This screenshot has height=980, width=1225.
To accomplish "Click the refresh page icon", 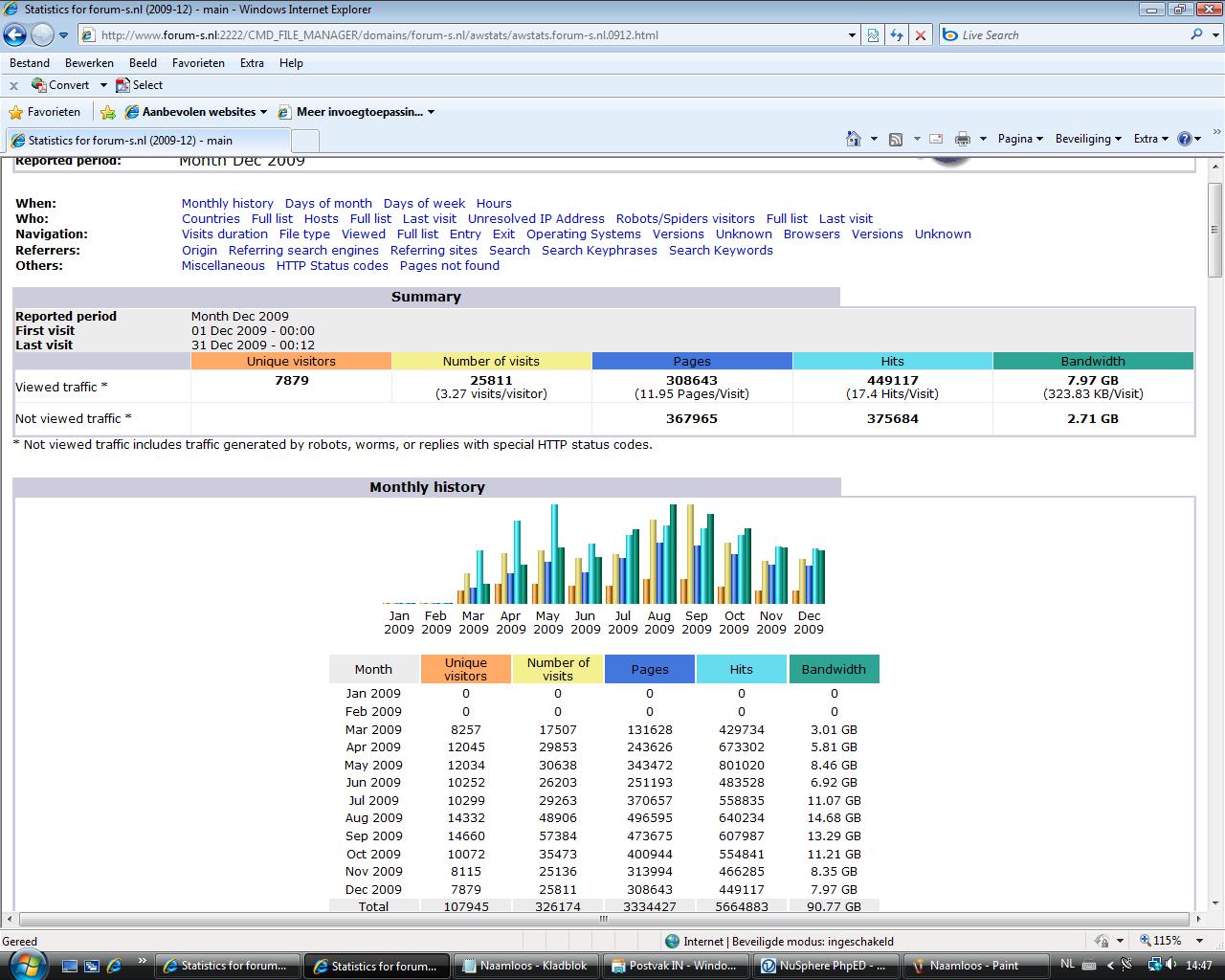I will pyautogui.click(x=897, y=35).
